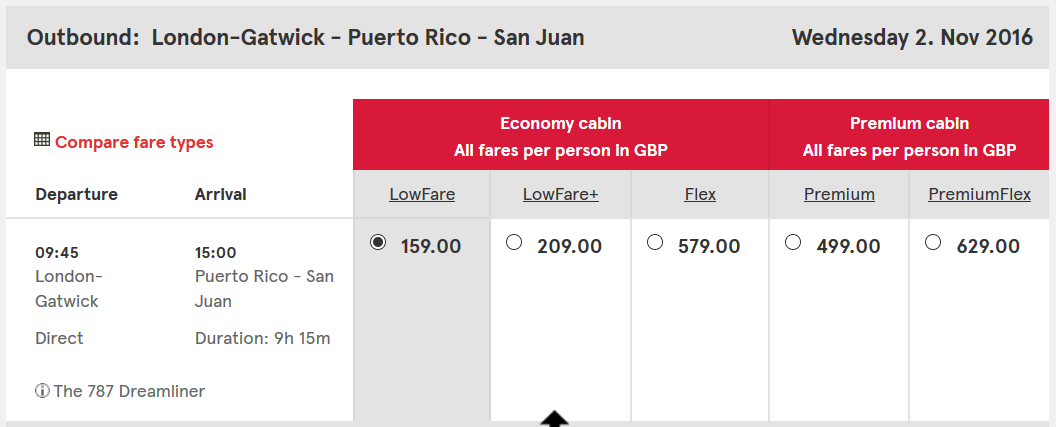
Task: Select the 629.00 PremiumFlex radio button
Action: click(933, 242)
